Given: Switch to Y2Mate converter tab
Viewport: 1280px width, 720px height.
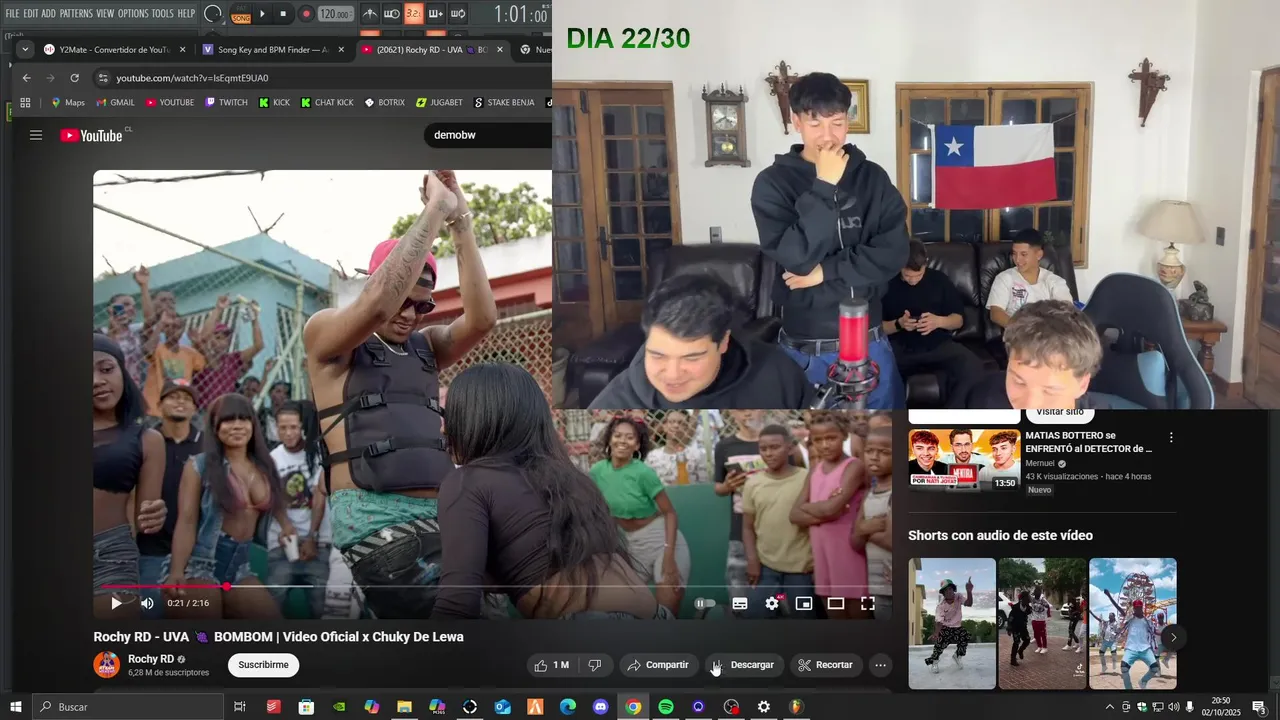Looking at the screenshot, I should [x=115, y=49].
